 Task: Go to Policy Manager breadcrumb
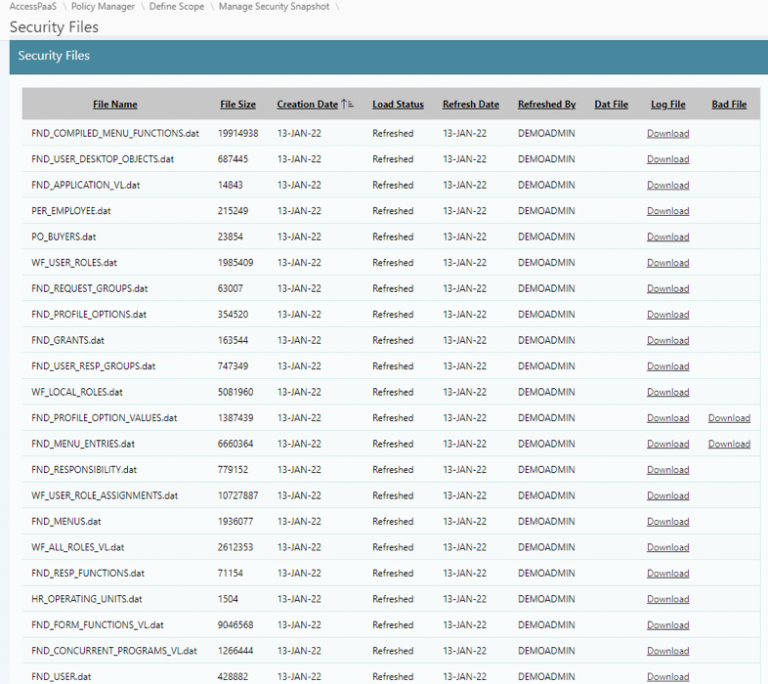tap(103, 7)
